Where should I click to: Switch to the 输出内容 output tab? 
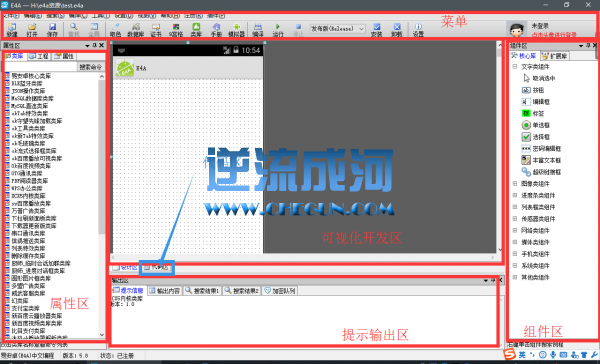165,291
